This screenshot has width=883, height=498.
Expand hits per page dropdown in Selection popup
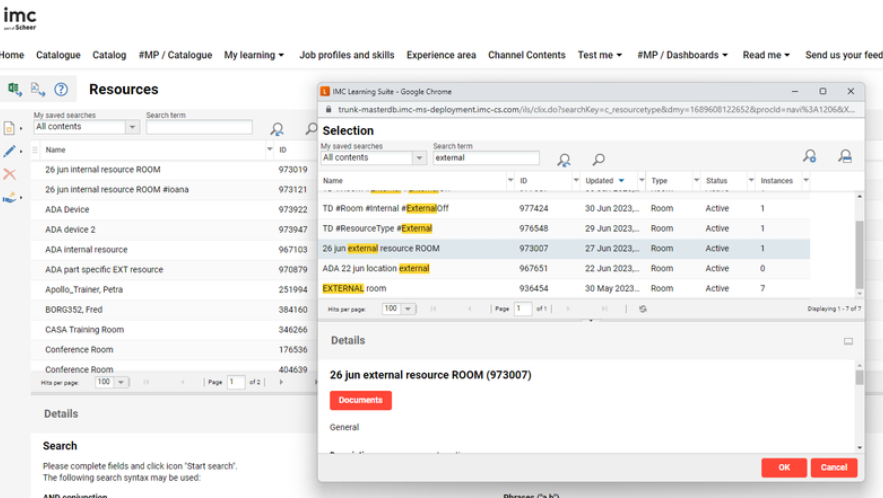click(x=407, y=309)
